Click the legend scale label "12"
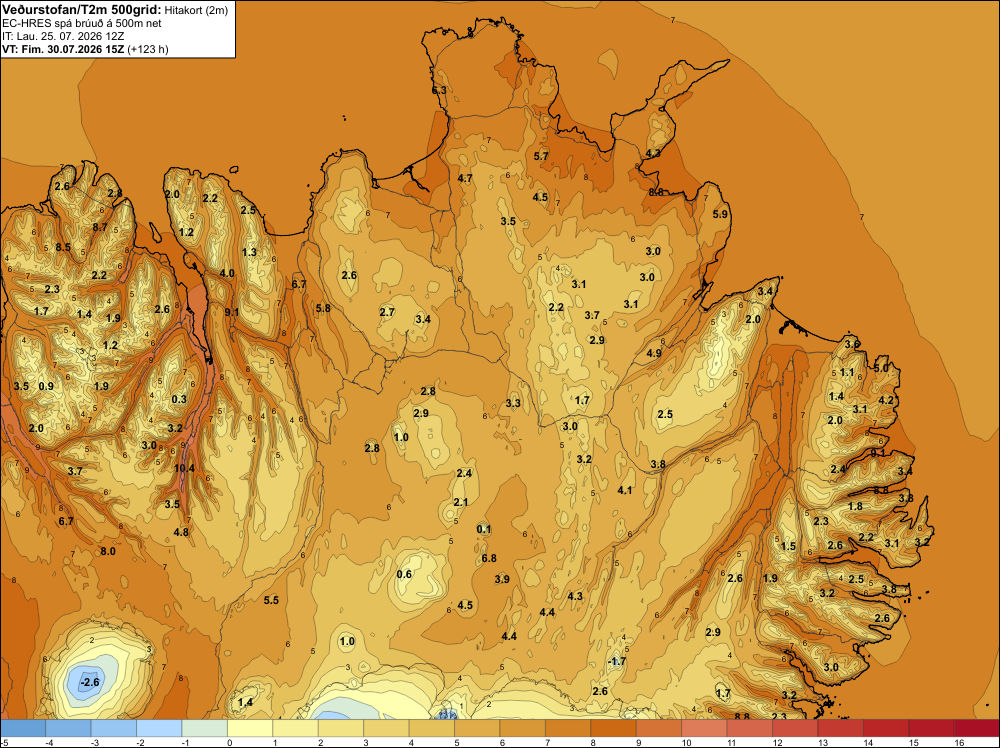Viewport: 1000px width, 748px height. click(777, 742)
